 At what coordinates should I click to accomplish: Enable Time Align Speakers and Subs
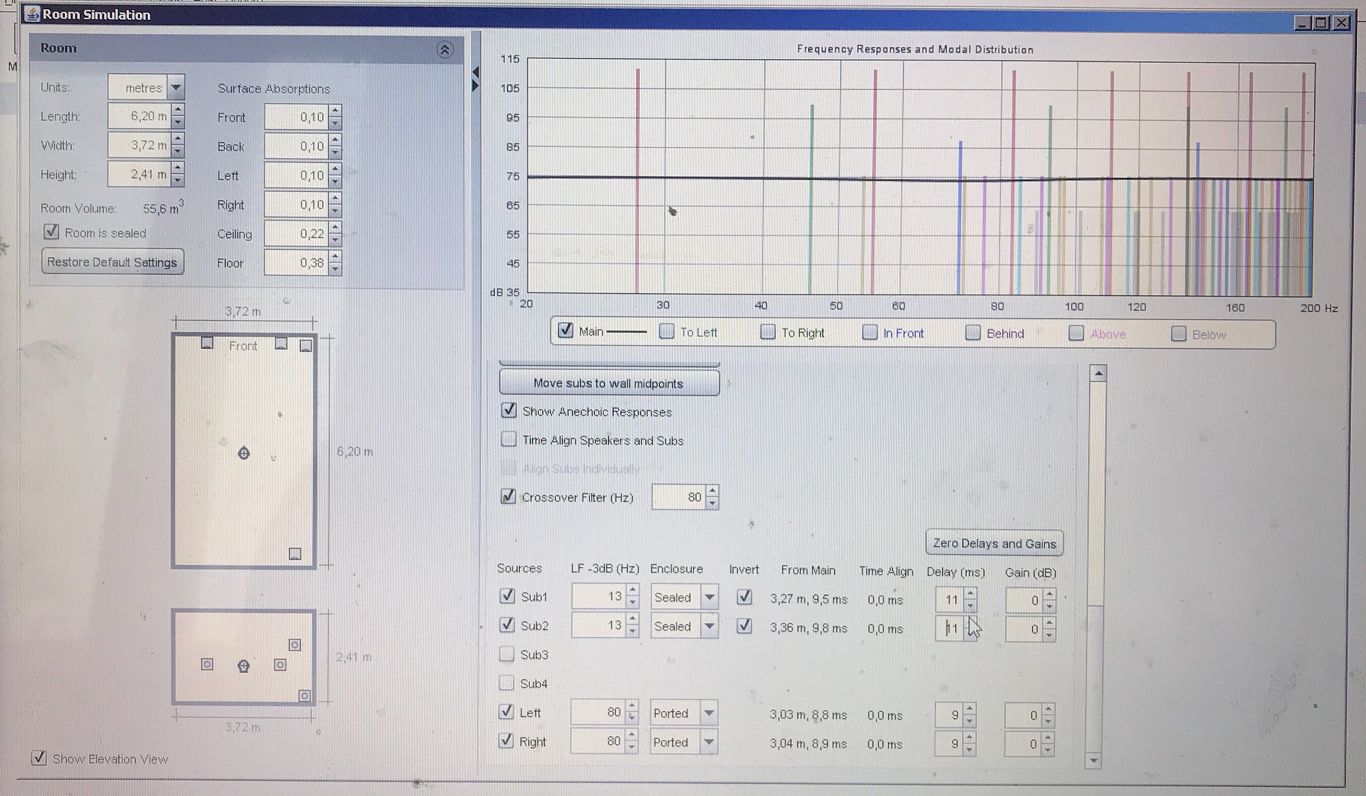coord(509,439)
